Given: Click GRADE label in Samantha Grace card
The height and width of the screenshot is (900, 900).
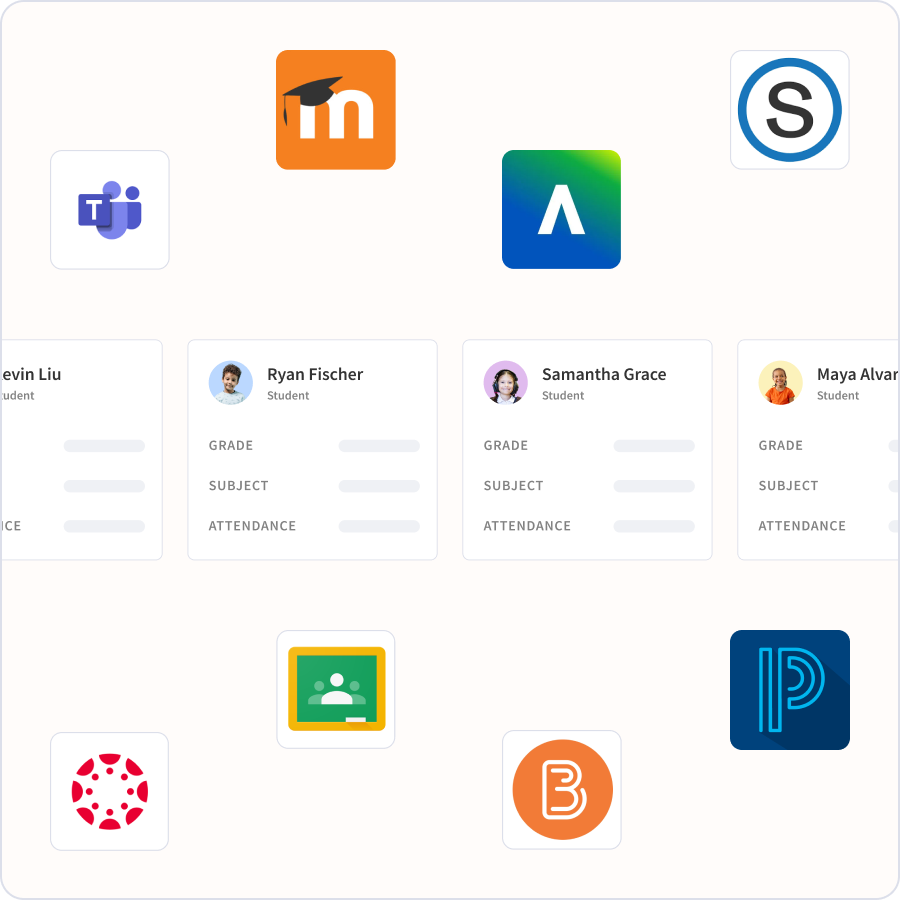Looking at the screenshot, I should coord(506,445).
